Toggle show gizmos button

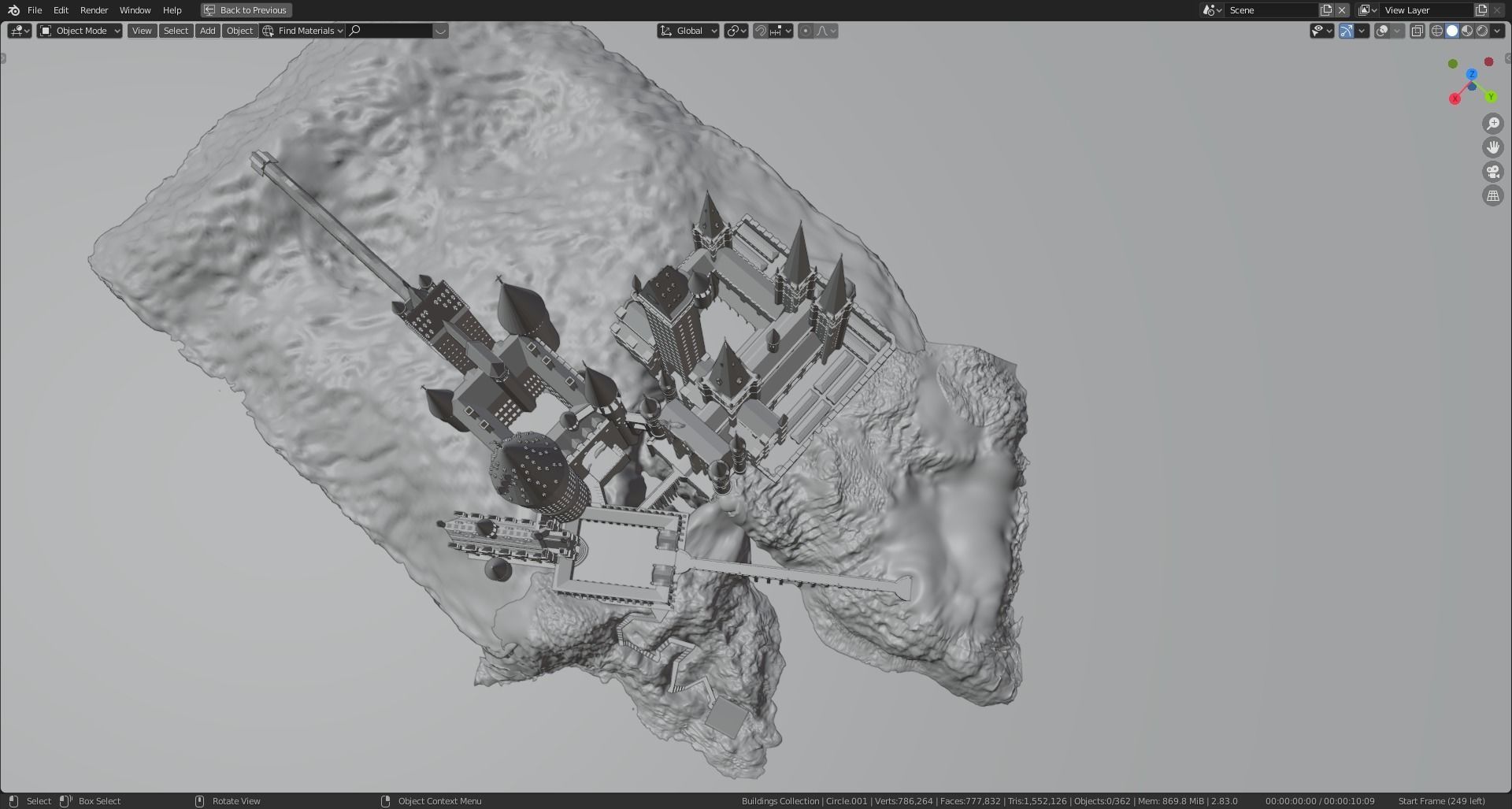pos(1346,31)
